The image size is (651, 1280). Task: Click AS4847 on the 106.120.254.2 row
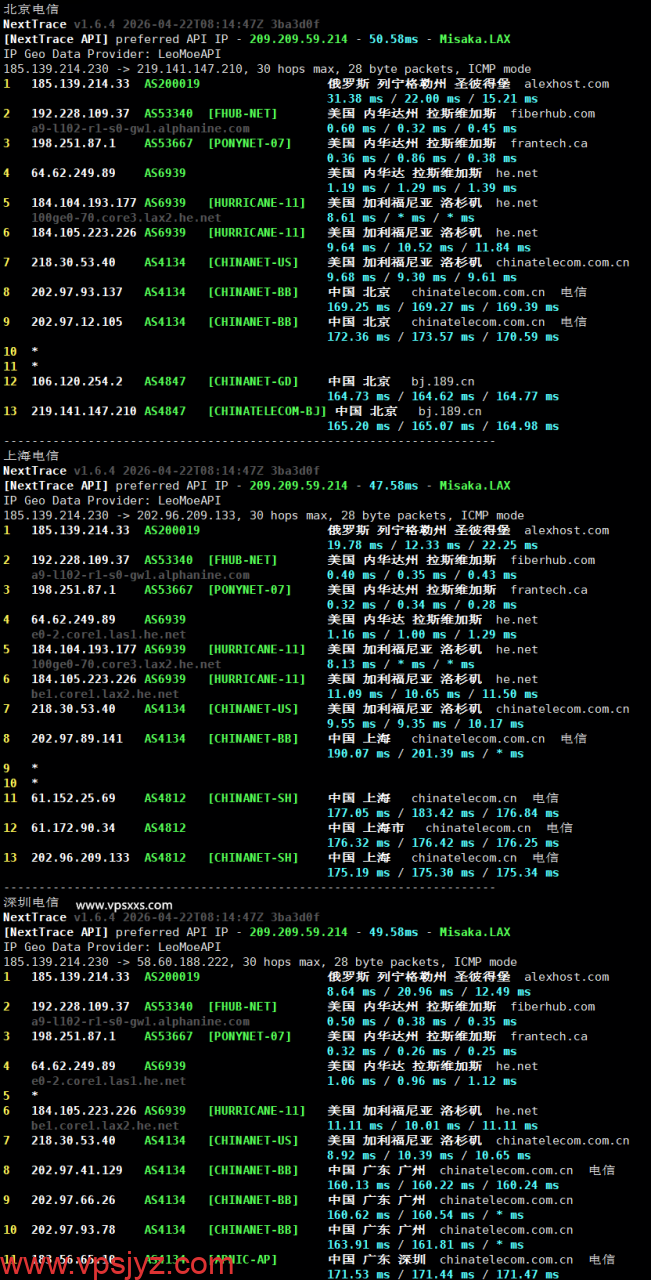coord(165,382)
